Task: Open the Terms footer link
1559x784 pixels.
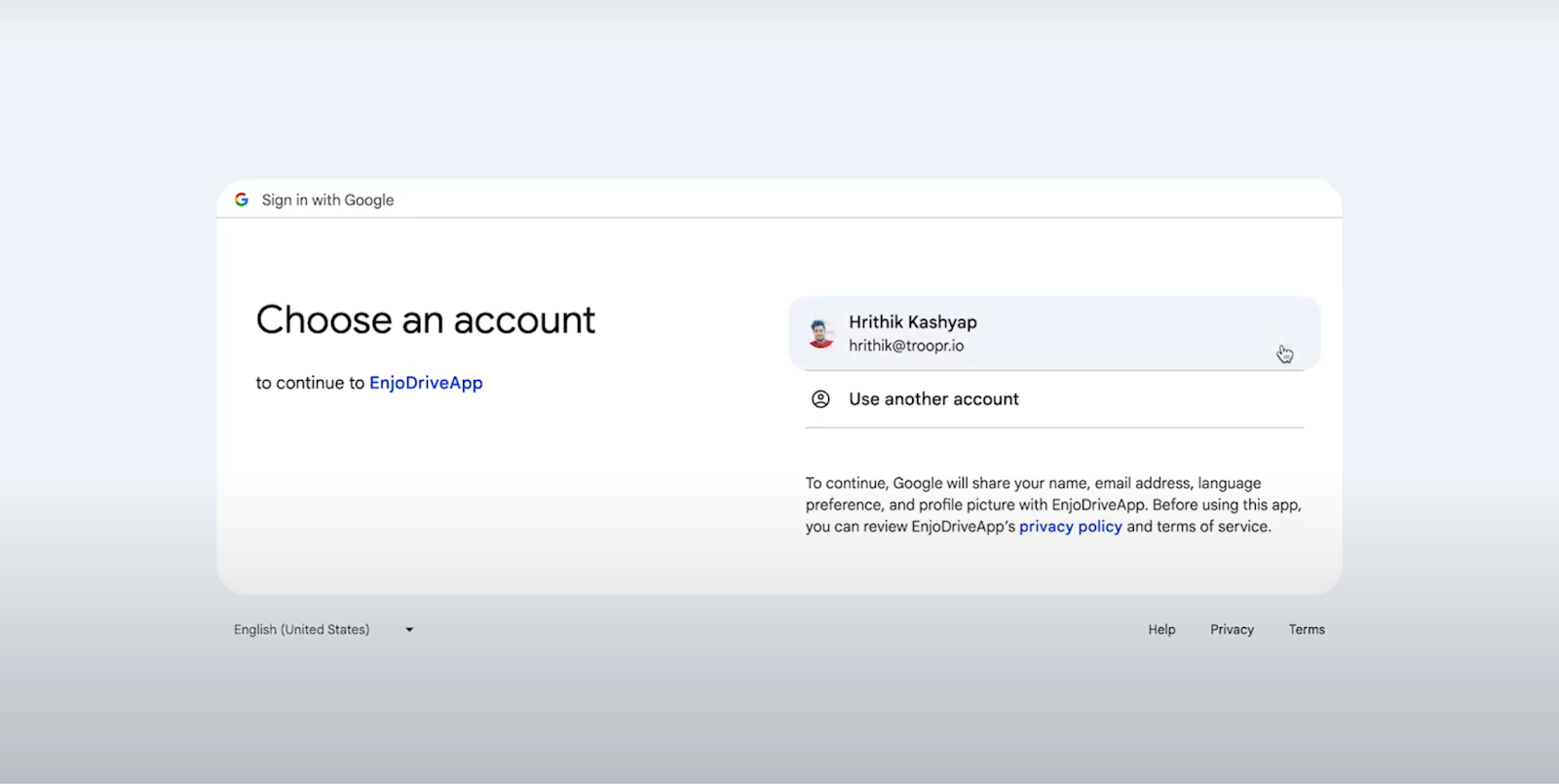Action: tap(1307, 630)
